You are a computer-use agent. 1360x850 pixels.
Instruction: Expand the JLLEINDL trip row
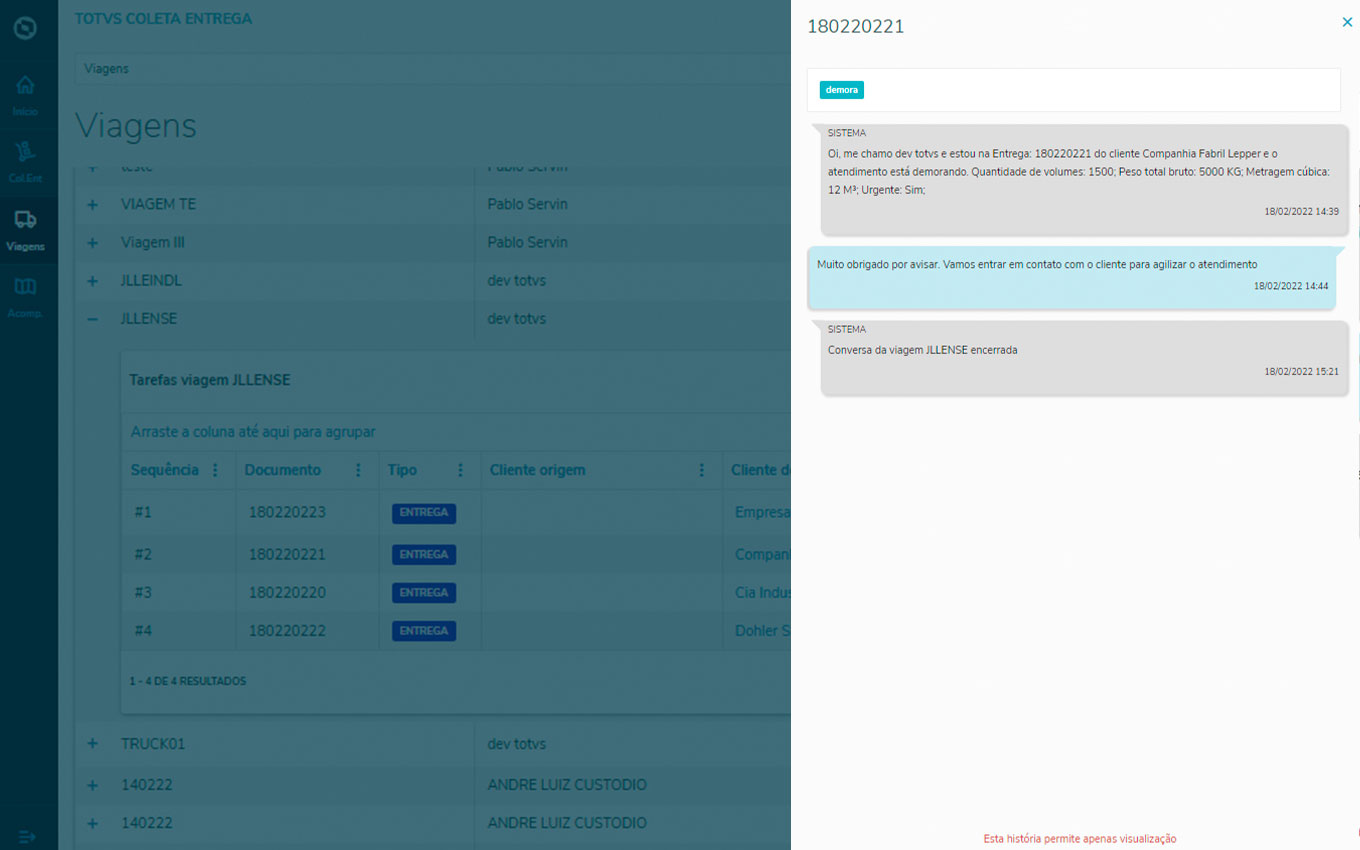(x=92, y=281)
